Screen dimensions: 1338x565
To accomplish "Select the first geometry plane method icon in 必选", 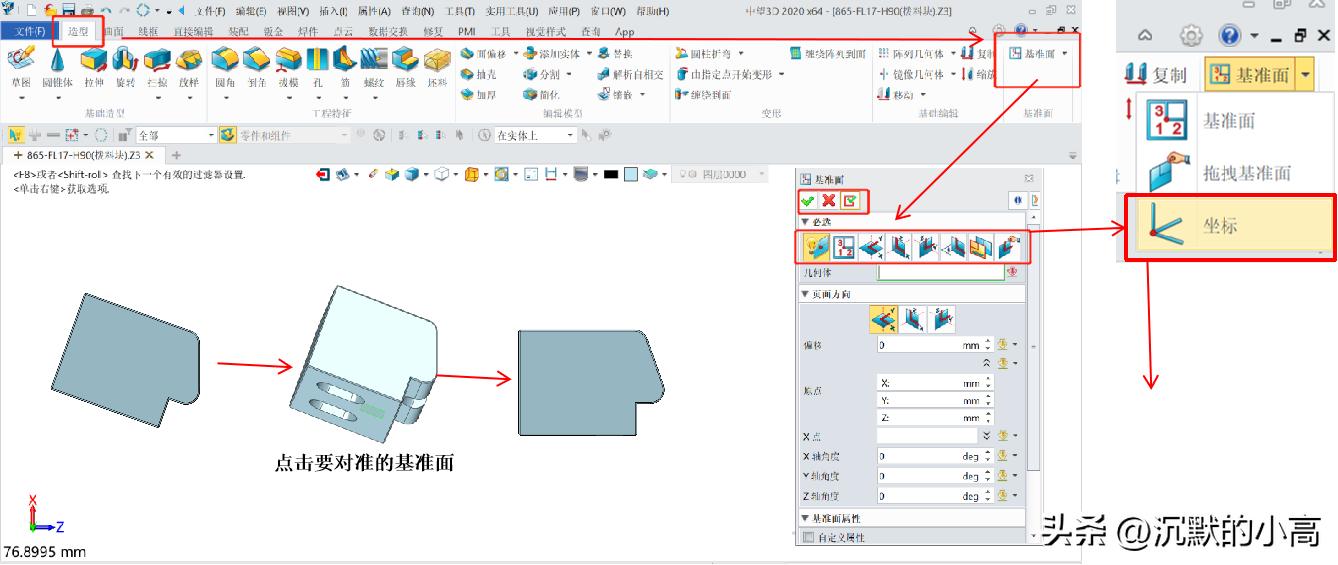I will point(816,246).
